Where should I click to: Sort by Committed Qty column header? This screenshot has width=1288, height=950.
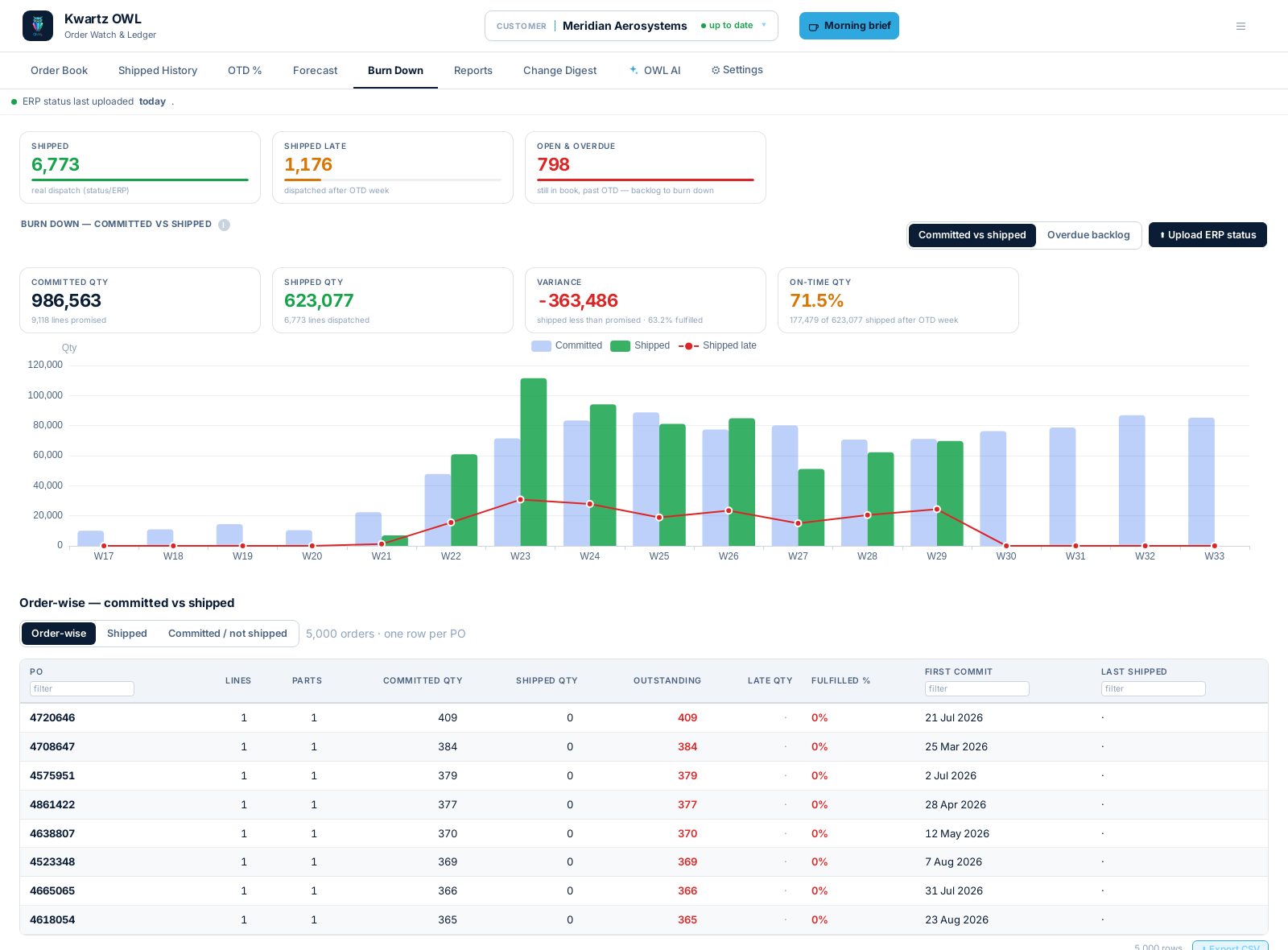(423, 680)
